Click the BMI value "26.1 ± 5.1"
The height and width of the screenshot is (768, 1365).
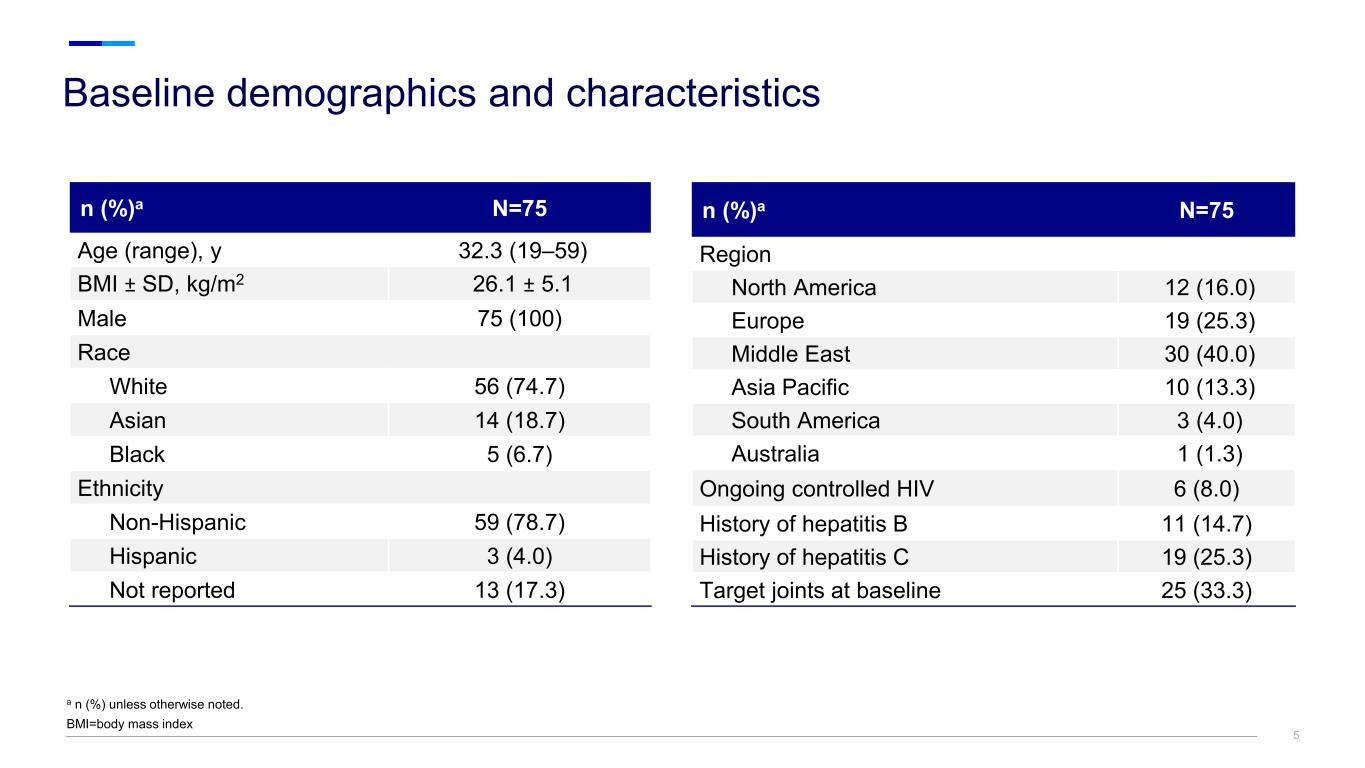click(x=520, y=284)
